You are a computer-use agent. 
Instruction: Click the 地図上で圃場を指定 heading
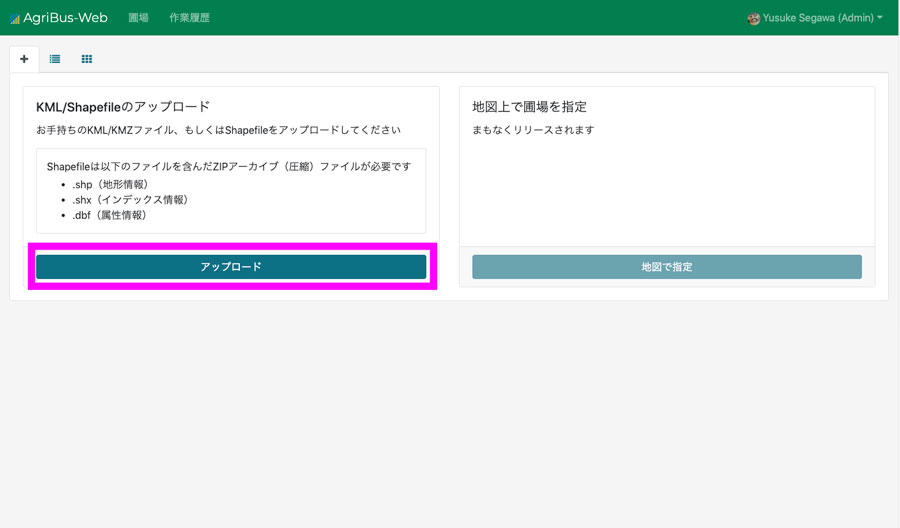(529, 107)
